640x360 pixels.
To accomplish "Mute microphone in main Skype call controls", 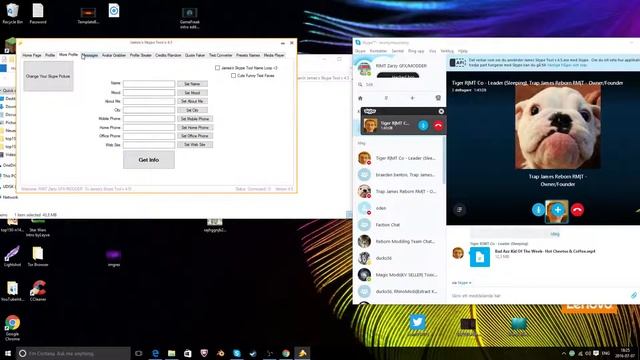I will click(538, 210).
